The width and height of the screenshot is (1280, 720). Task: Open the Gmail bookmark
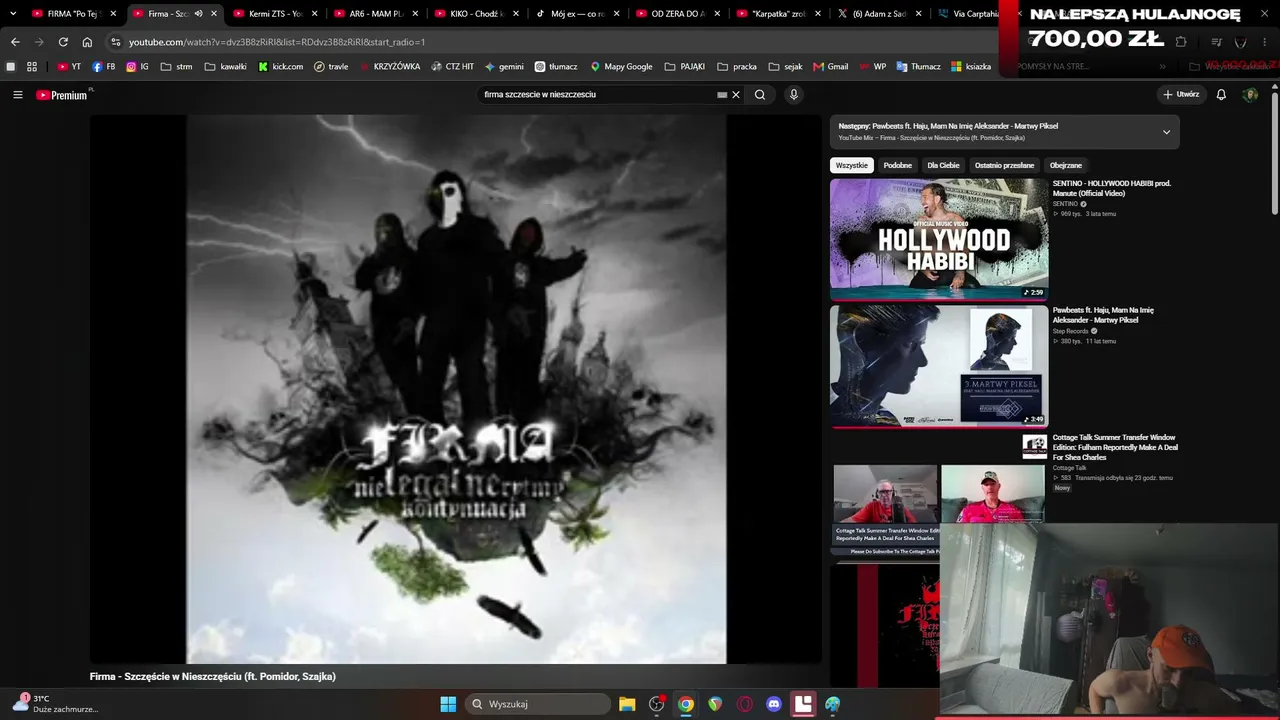[x=831, y=67]
